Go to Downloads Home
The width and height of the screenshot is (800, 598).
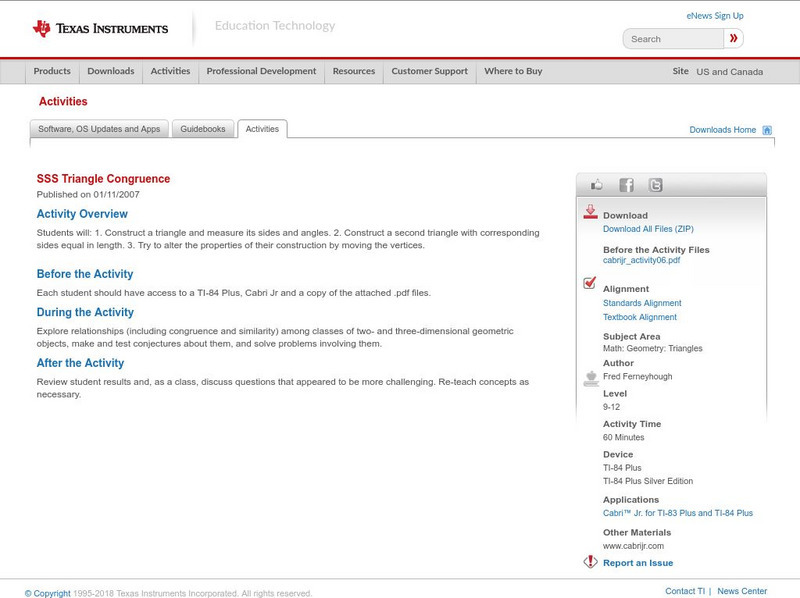[x=722, y=130]
